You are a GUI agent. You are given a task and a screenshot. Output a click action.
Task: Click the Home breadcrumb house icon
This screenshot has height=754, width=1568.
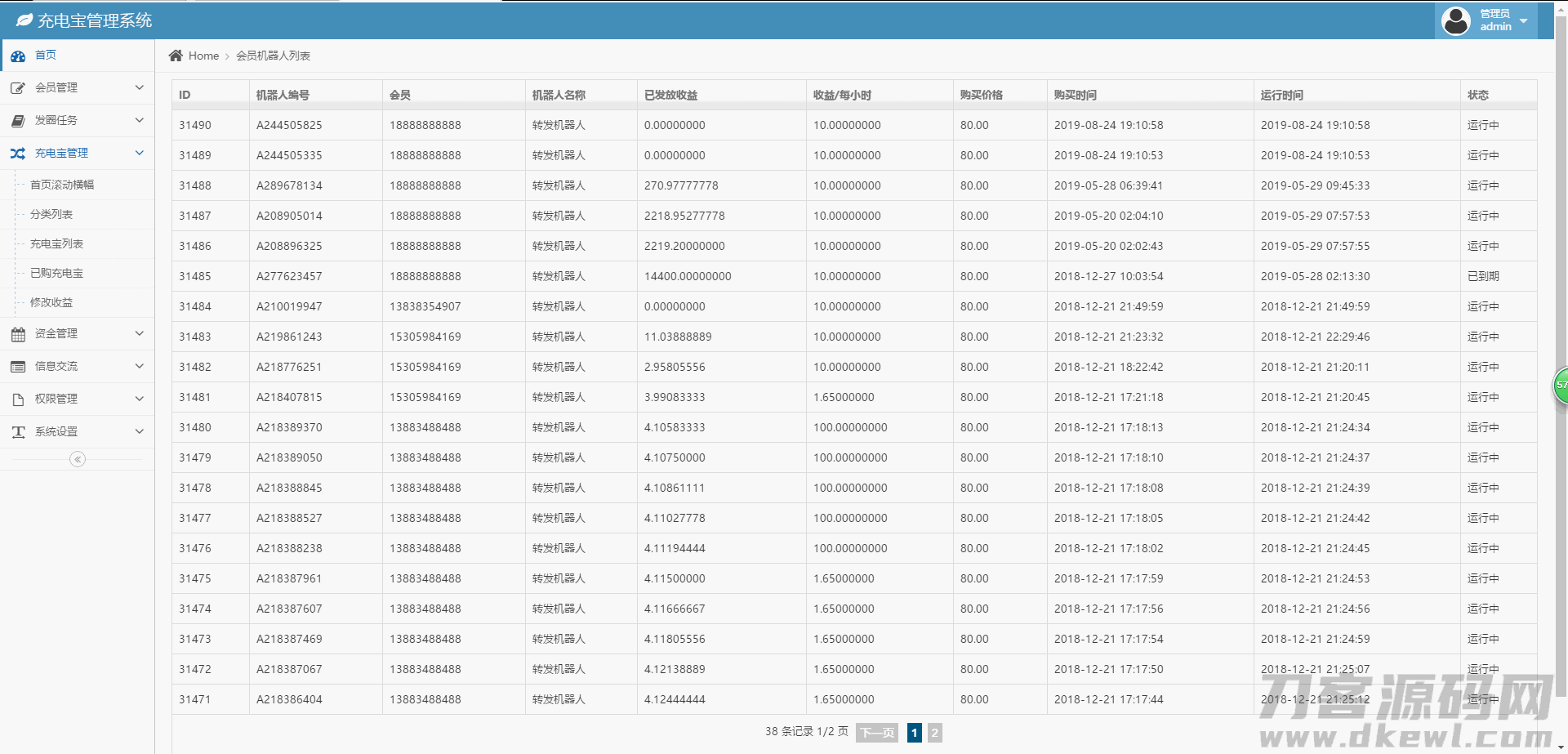click(176, 56)
